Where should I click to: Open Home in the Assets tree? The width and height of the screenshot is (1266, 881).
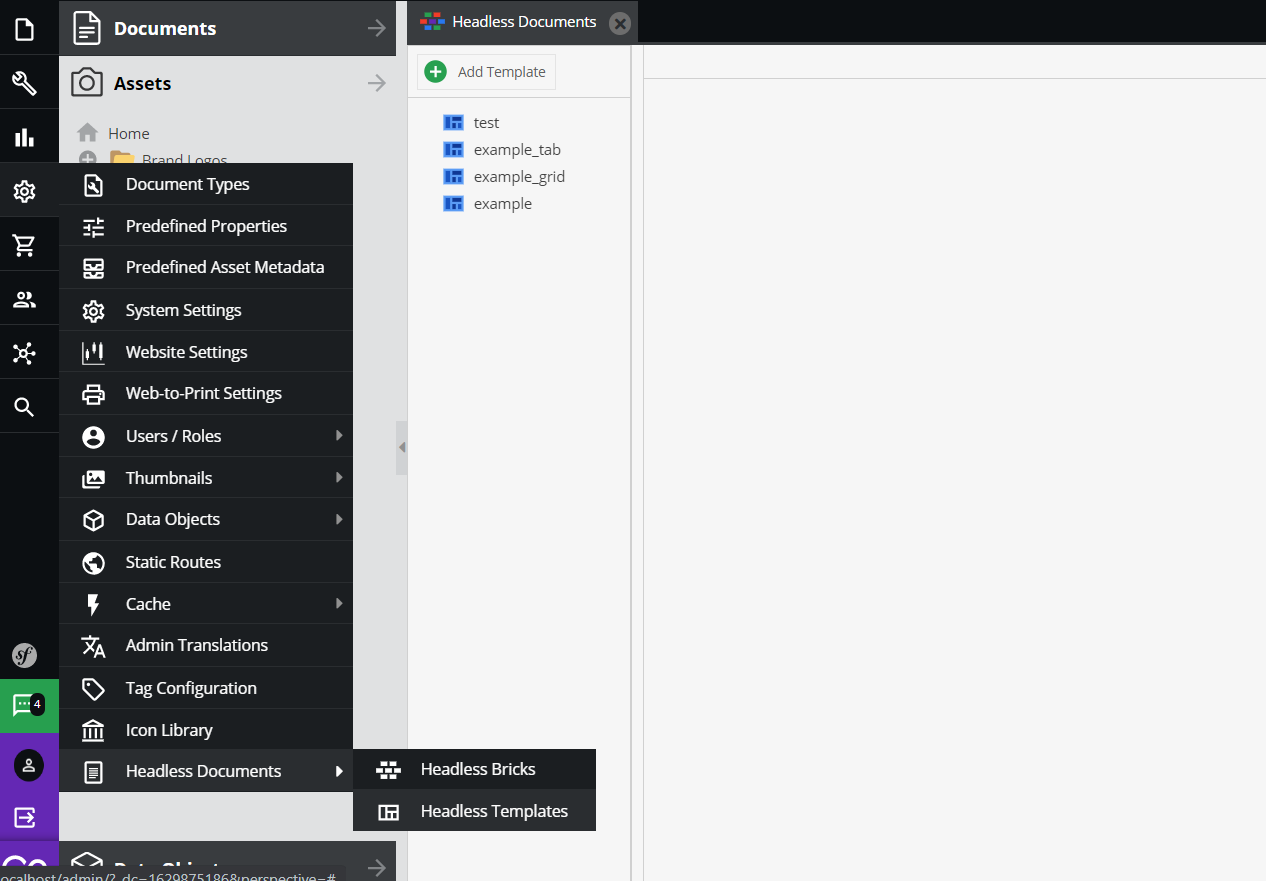[x=129, y=133]
